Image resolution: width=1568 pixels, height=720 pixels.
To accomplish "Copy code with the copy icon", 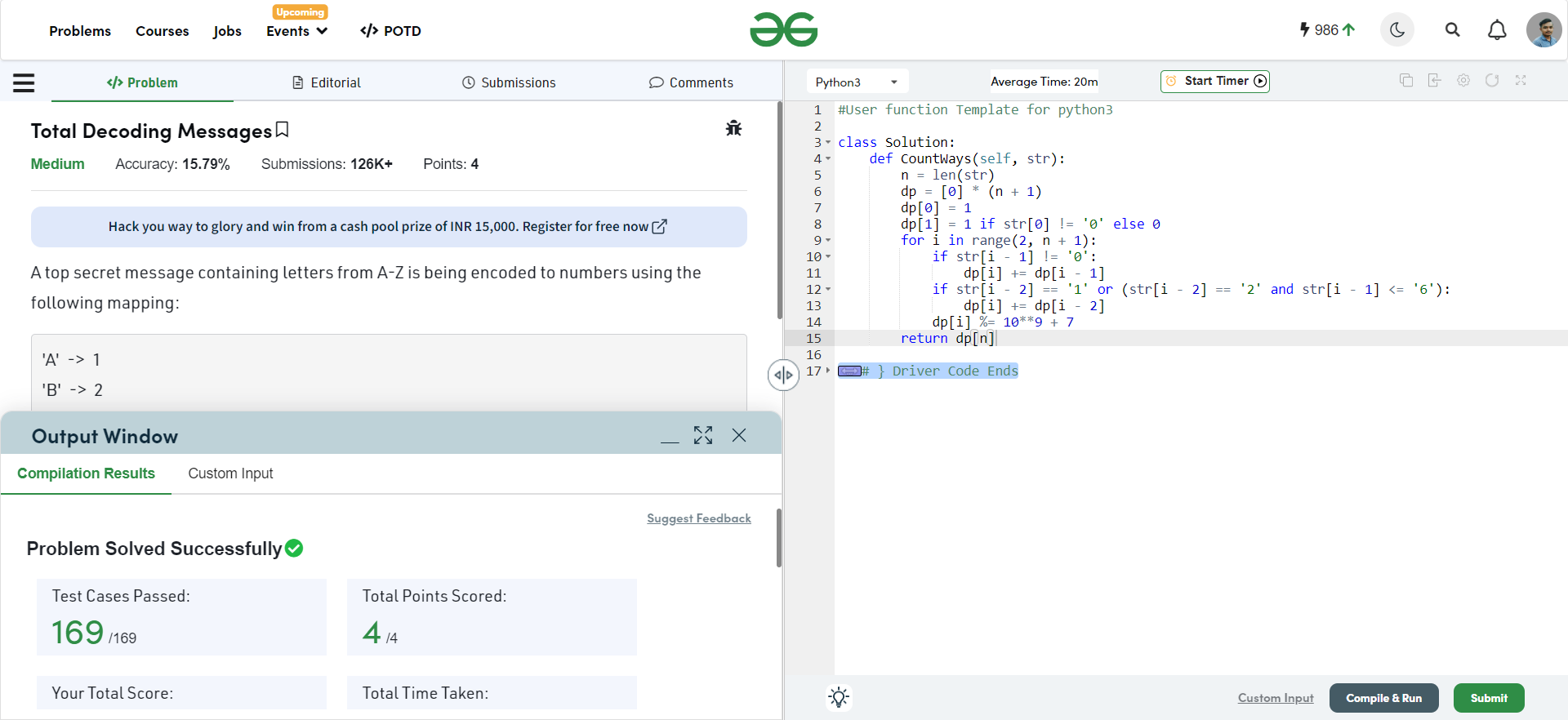I will pyautogui.click(x=1406, y=80).
